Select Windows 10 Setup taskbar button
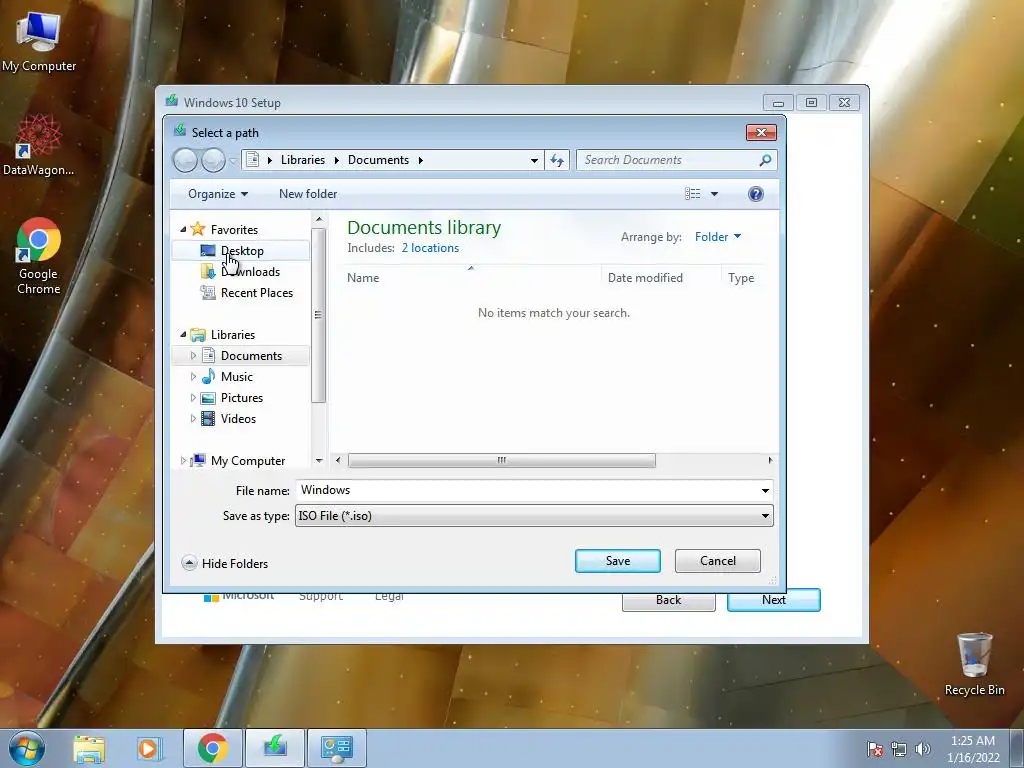The width and height of the screenshot is (1024, 768). [x=275, y=748]
